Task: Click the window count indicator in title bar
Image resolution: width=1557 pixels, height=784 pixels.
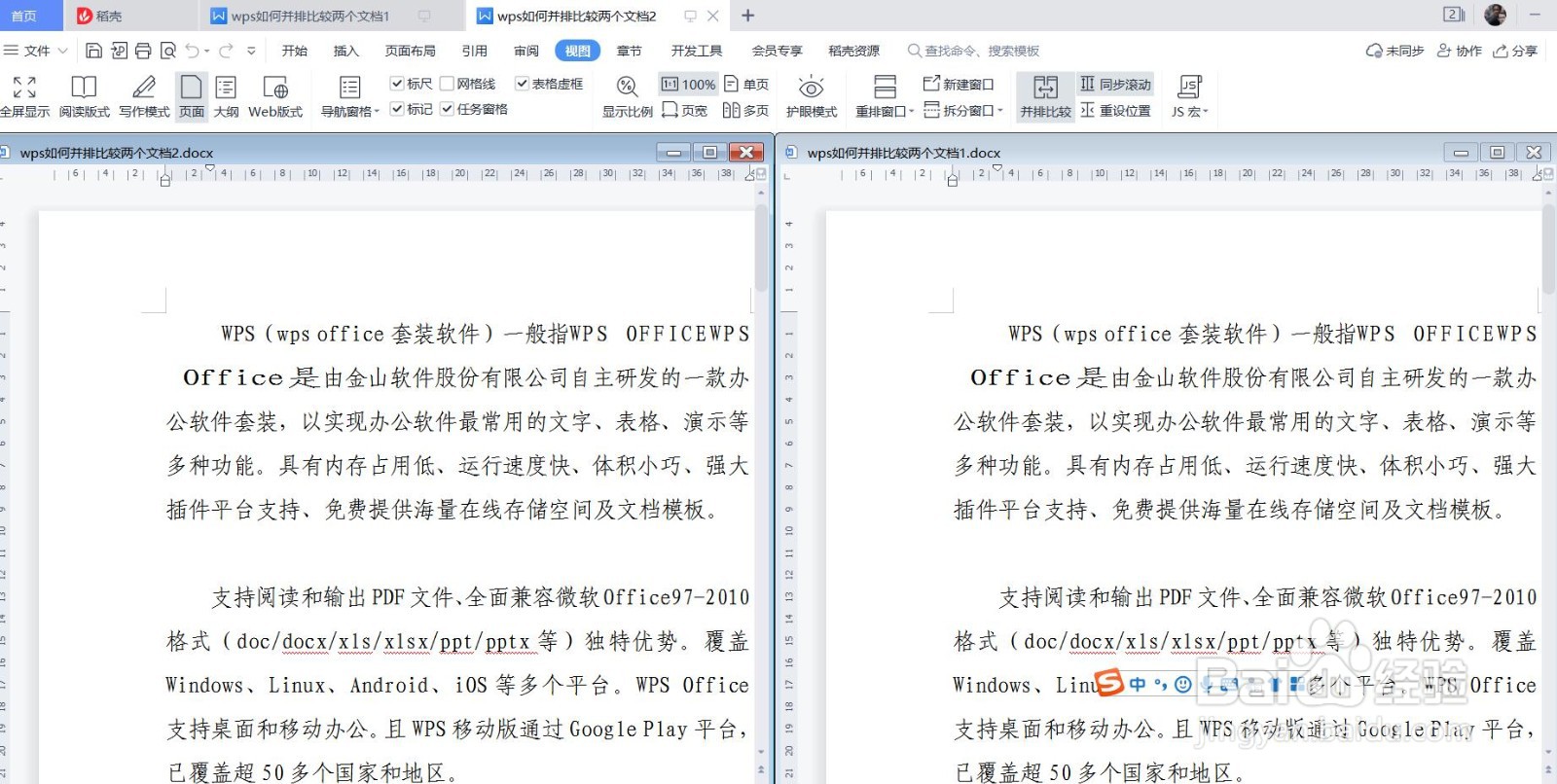Action: tap(1453, 15)
